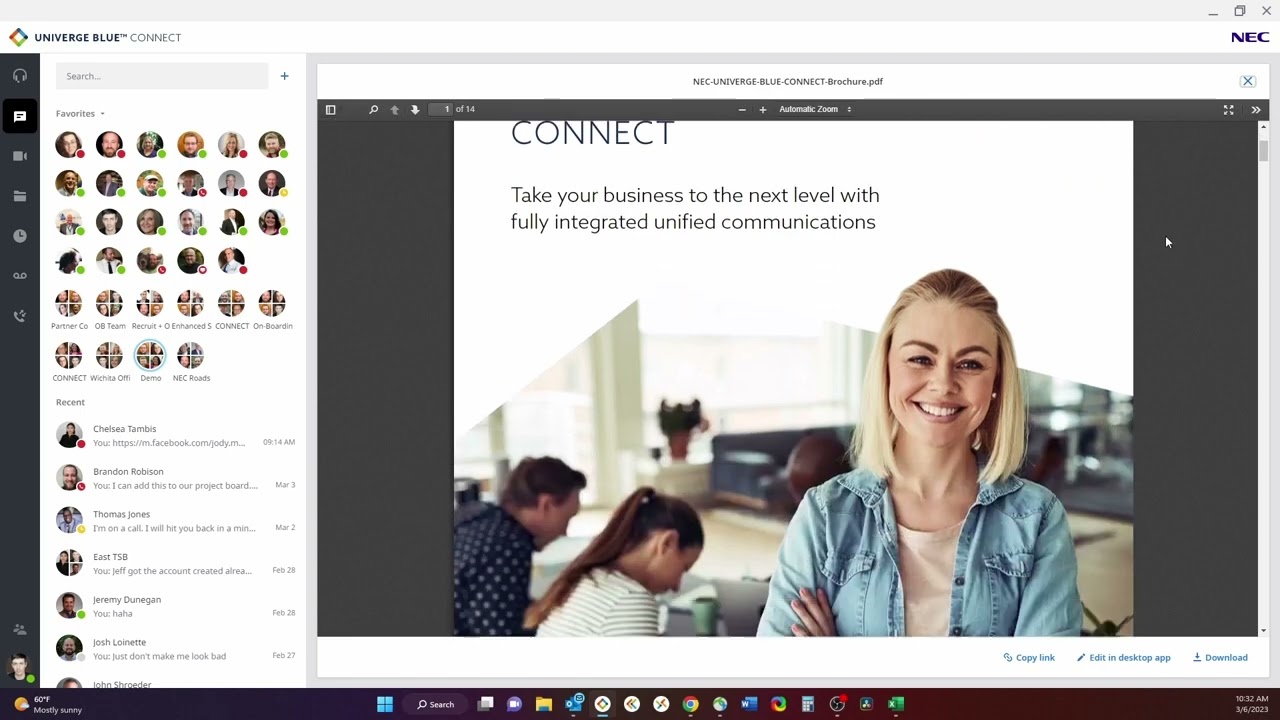
Task: Toggle the PDF sidebar panel
Action: point(331,110)
